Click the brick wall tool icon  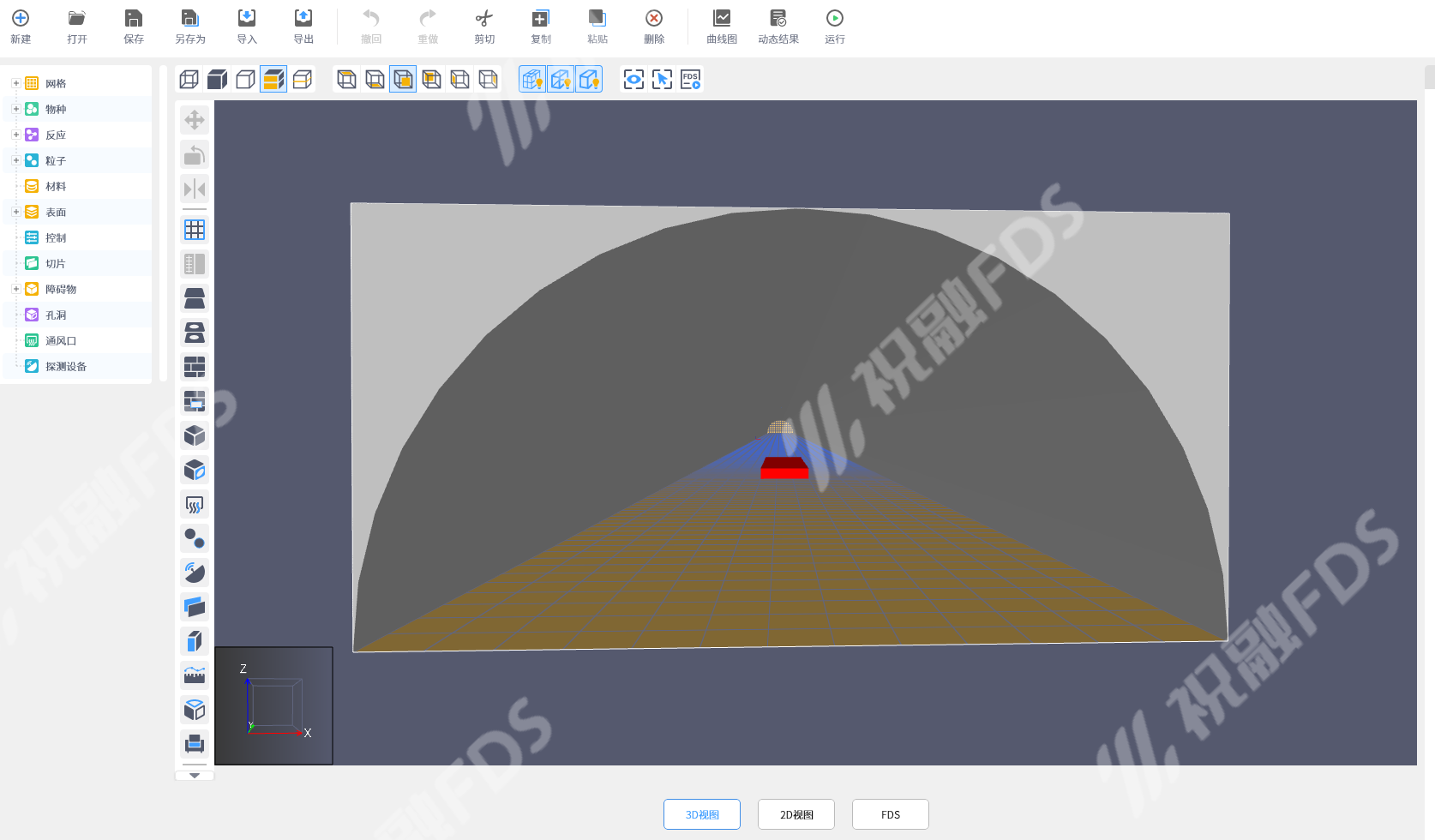pyautogui.click(x=195, y=367)
